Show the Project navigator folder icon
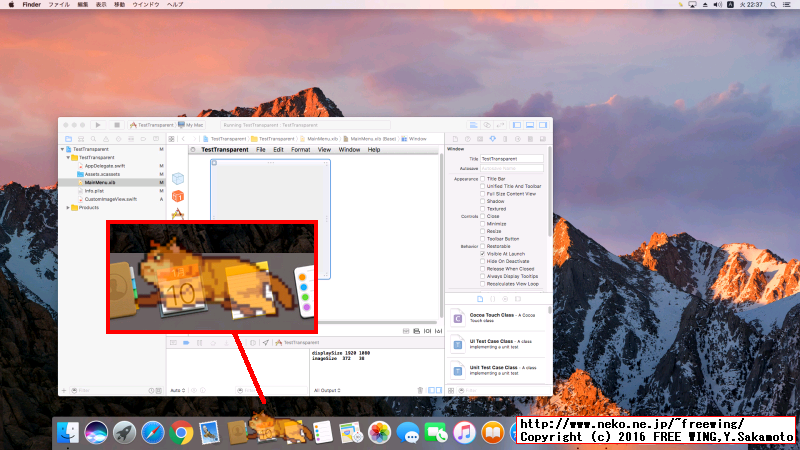The height and width of the screenshot is (450, 800). click(68, 139)
